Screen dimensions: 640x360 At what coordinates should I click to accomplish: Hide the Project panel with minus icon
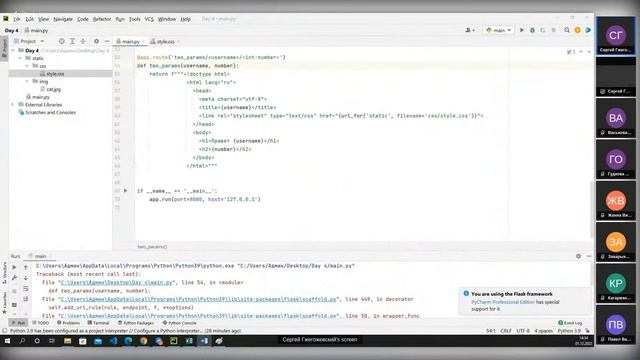(107, 41)
